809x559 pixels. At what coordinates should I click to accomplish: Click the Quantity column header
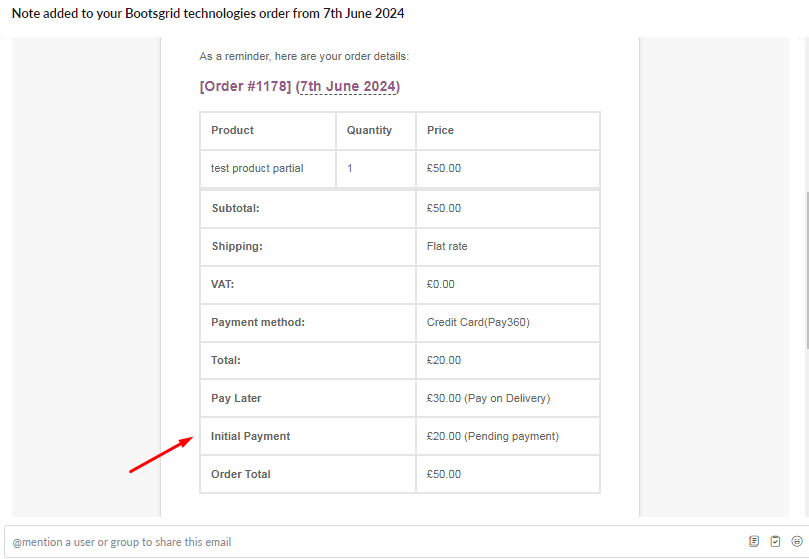tap(376, 130)
